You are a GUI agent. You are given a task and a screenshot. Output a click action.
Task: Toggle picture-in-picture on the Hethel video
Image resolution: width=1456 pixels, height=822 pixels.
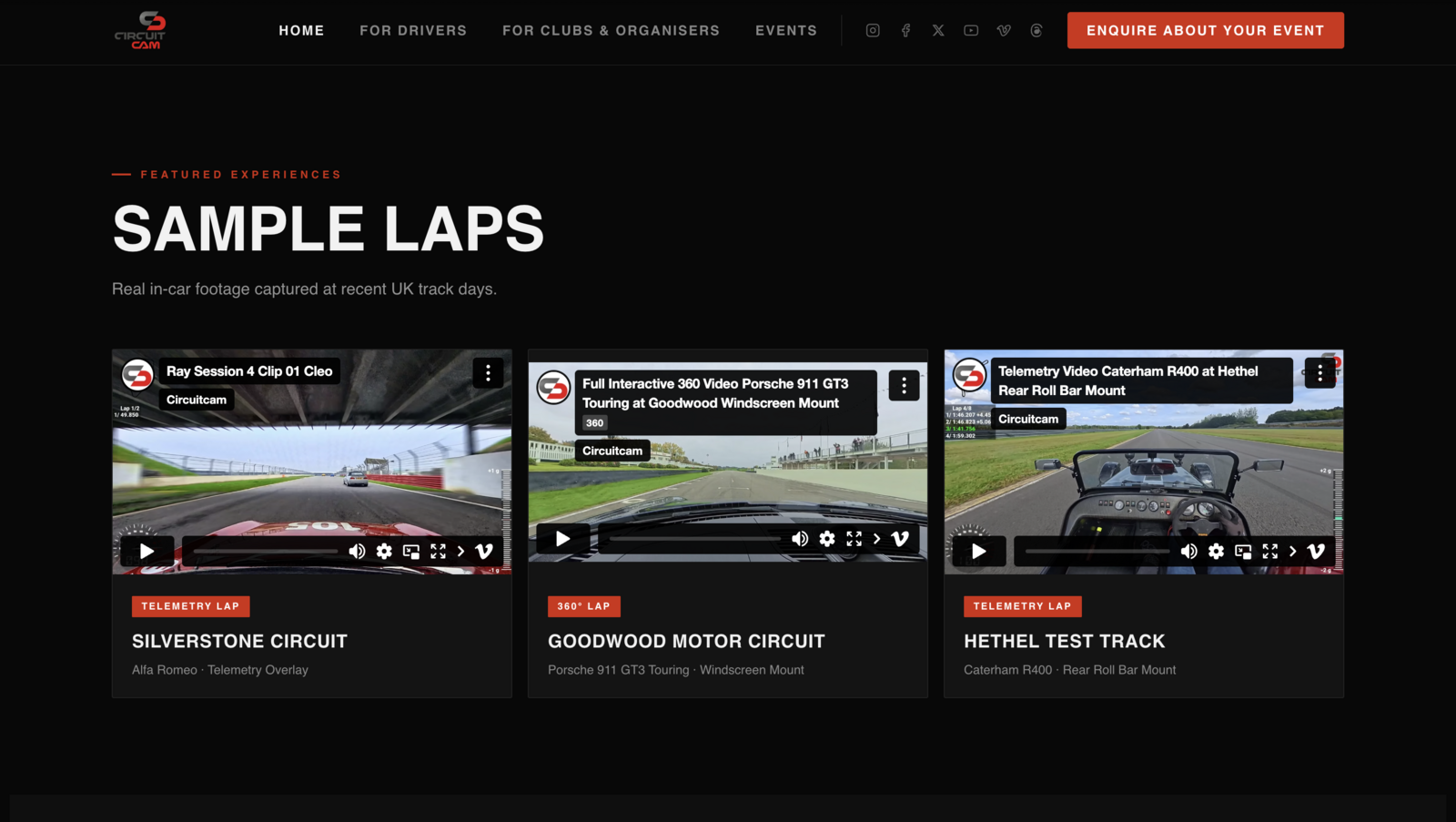(x=1243, y=551)
